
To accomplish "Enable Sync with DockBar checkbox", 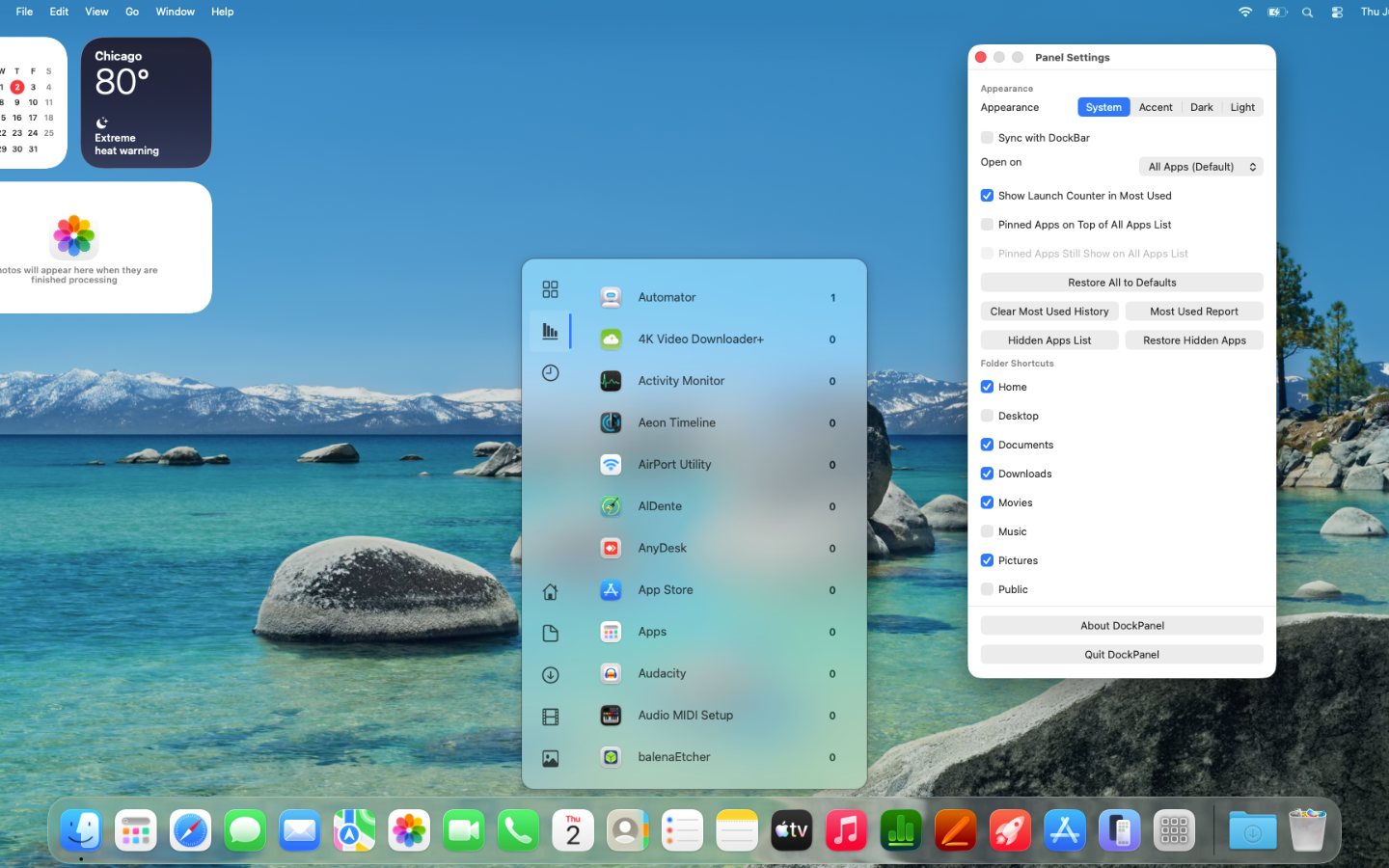I will point(987,138).
